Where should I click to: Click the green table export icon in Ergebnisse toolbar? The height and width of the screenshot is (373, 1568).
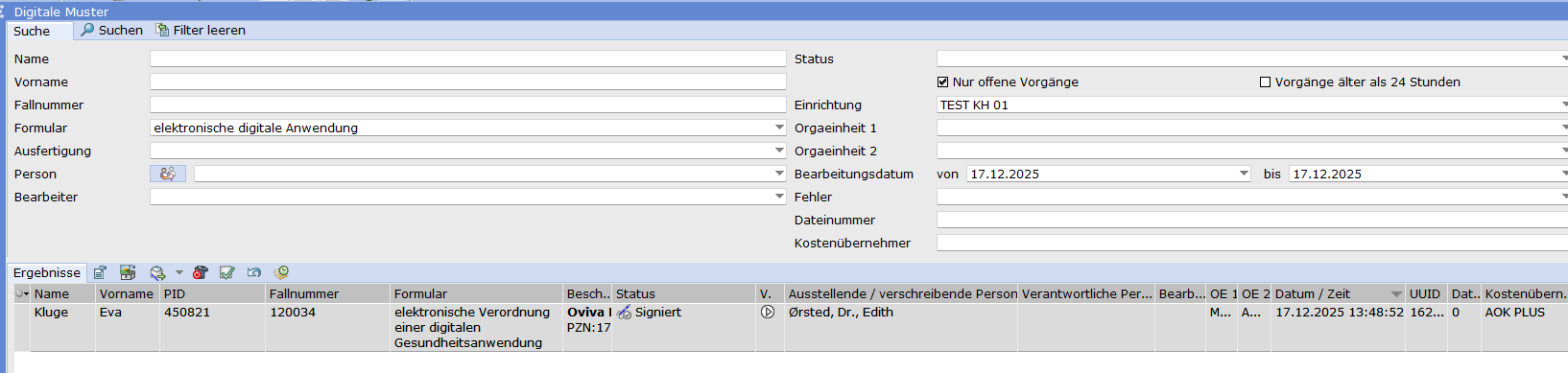click(x=128, y=273)
